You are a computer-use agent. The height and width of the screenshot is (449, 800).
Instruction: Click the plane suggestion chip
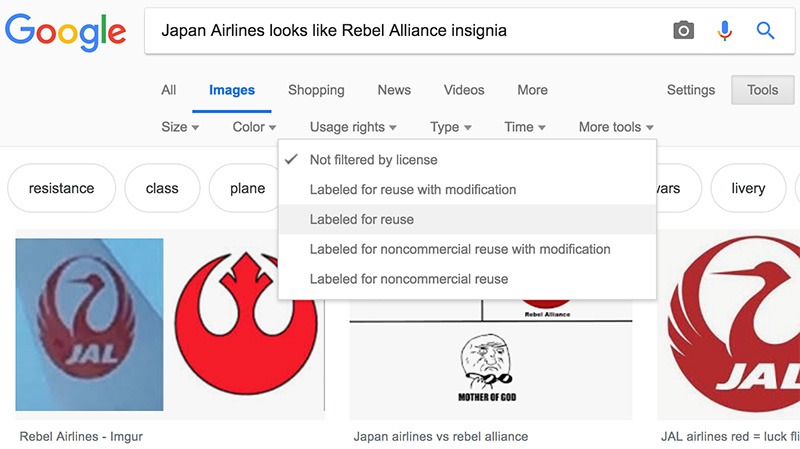click(245, 188)
